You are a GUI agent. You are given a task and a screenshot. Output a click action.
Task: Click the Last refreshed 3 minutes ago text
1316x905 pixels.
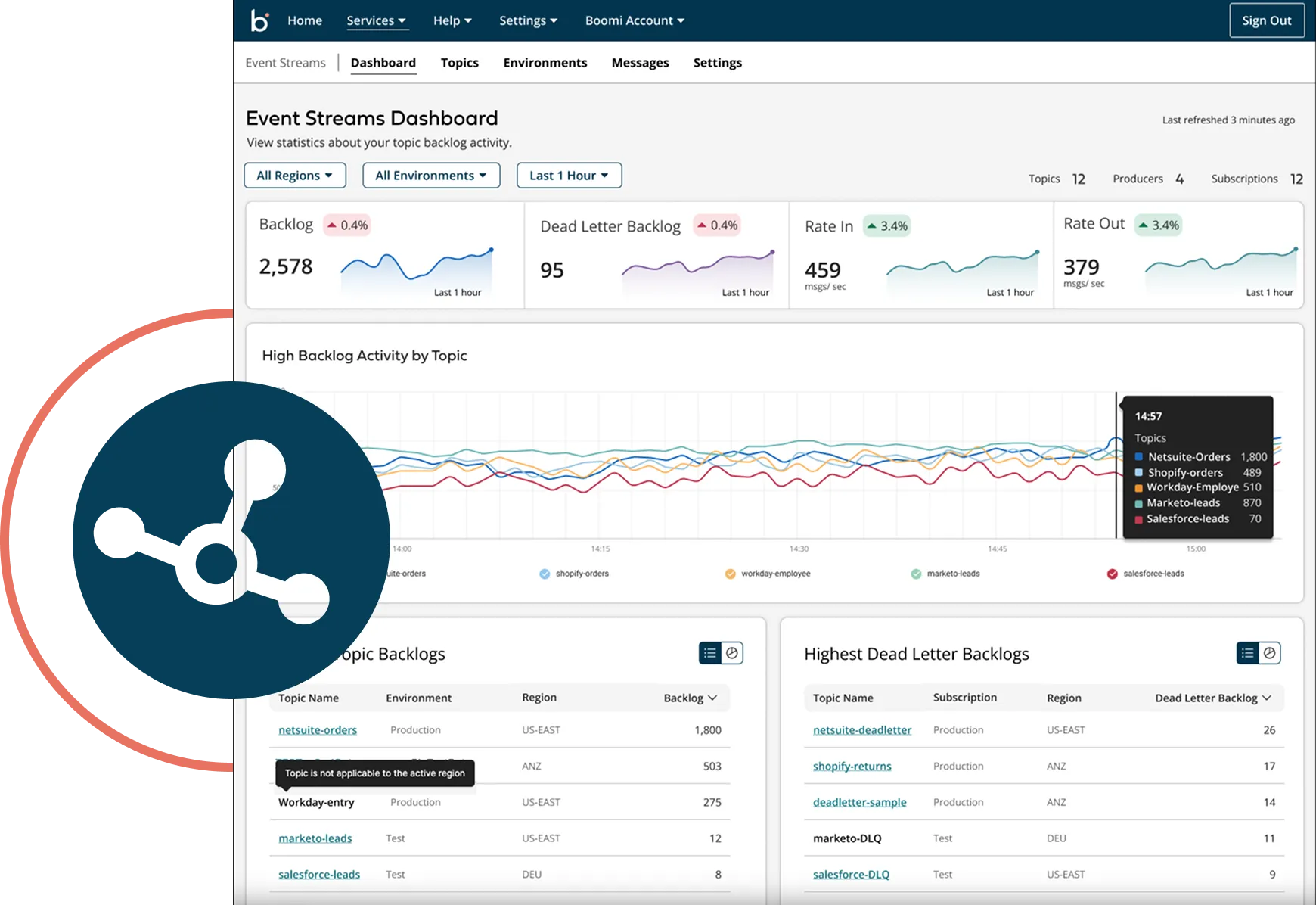click(x=1228, y=120)
